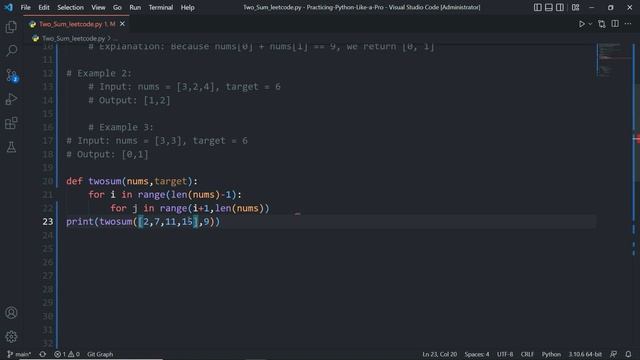This screenshot has height=360, width=640.
Task: Open the Manage gear icon
Action: click(11, 336)
